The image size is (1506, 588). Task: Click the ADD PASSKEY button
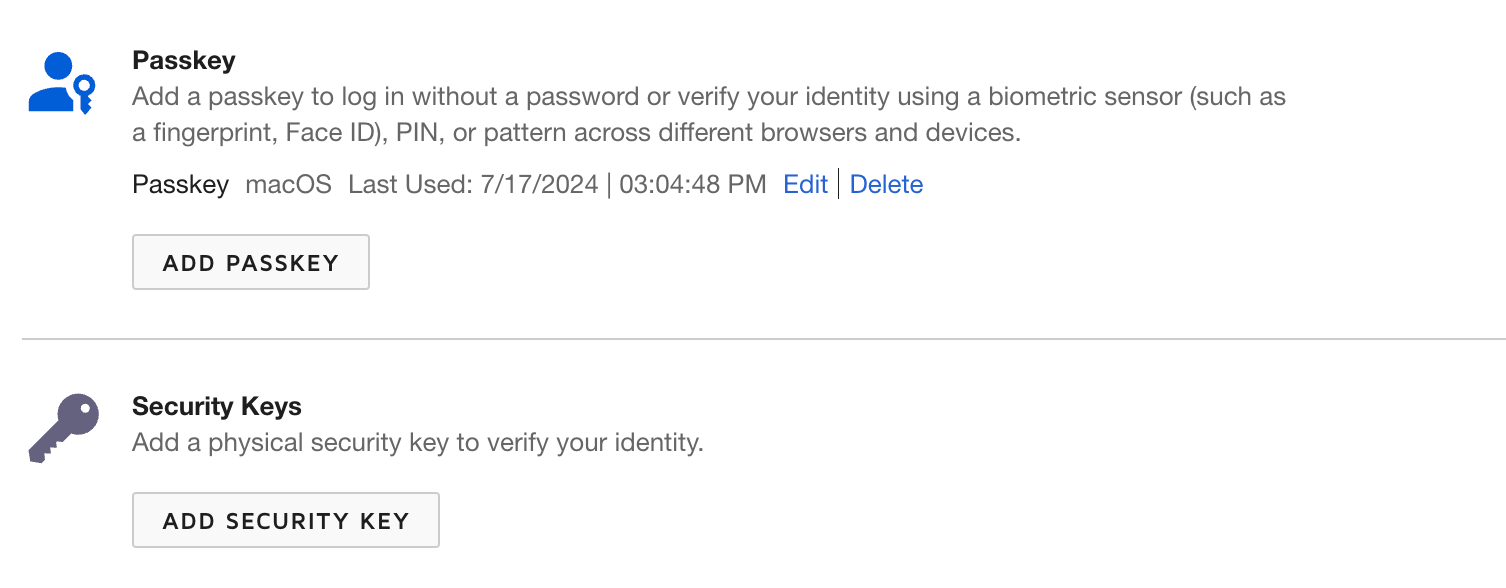(250, 261)
